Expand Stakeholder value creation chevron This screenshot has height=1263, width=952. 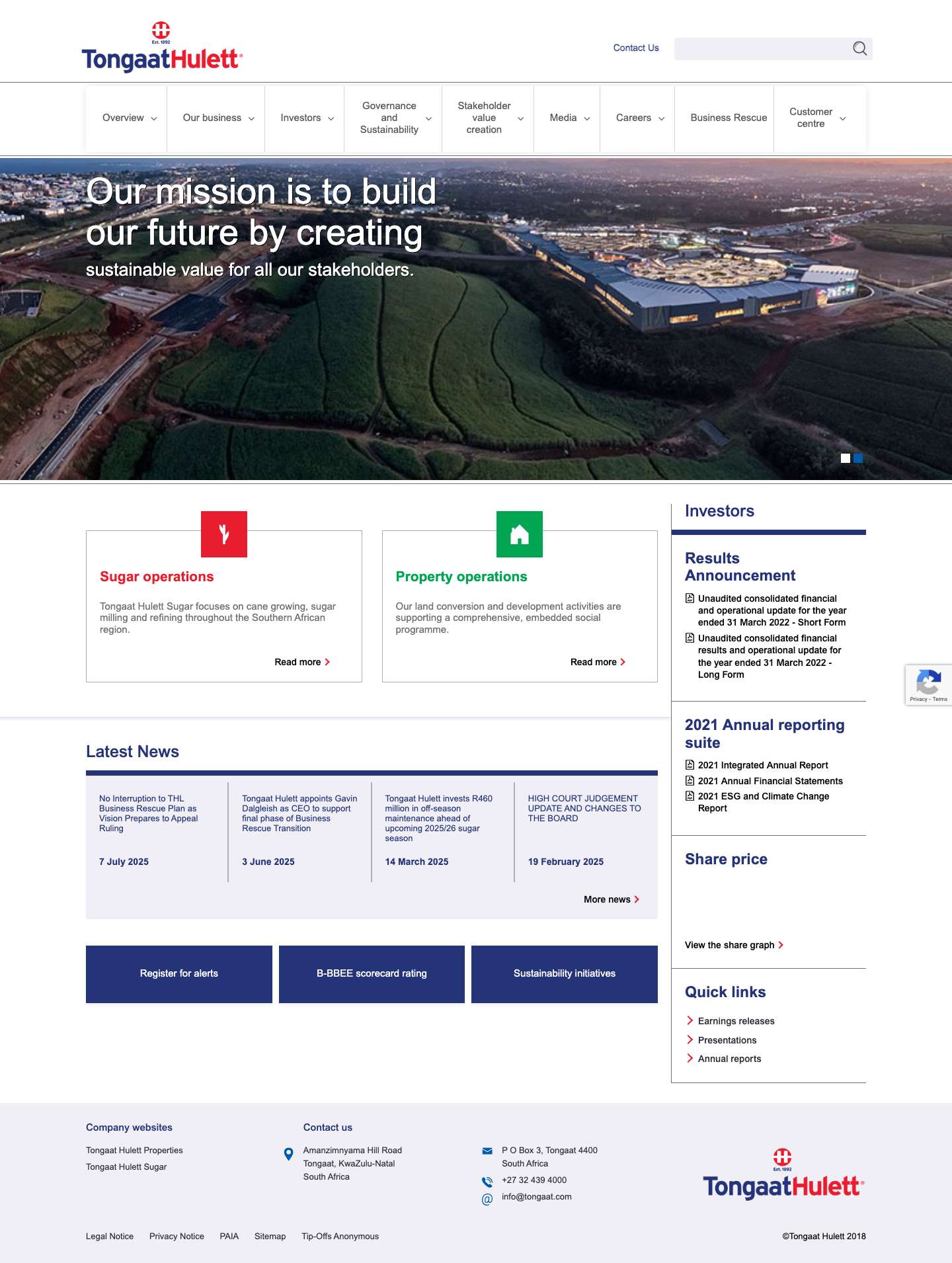520,118
